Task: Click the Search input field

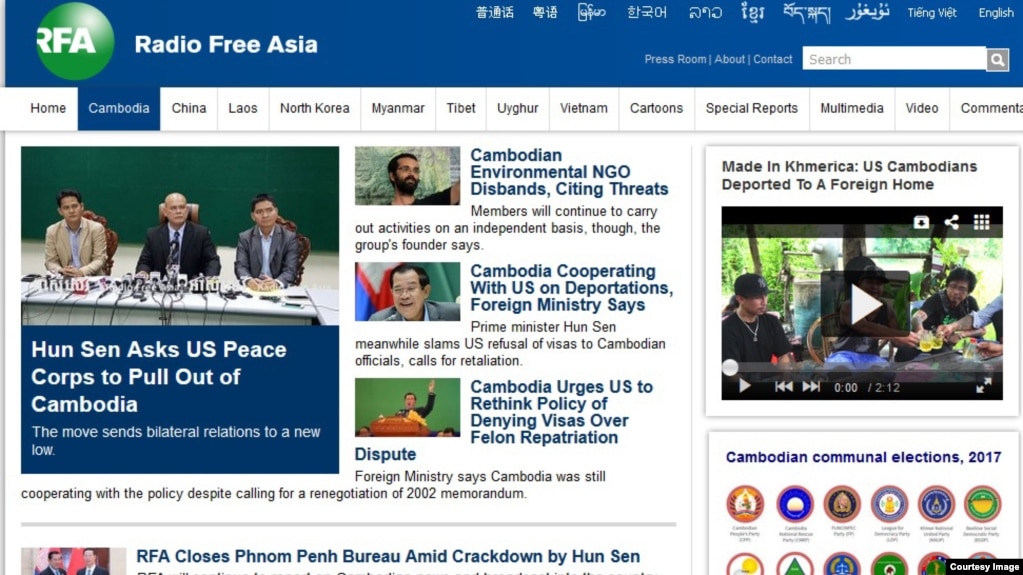Action: click(894, 59)
